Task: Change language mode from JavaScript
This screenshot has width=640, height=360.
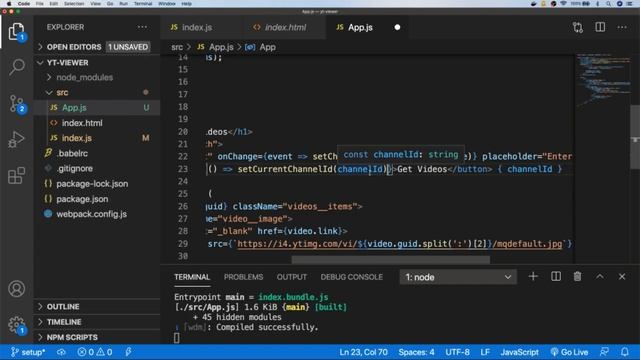Action: [x=519, y=352]
